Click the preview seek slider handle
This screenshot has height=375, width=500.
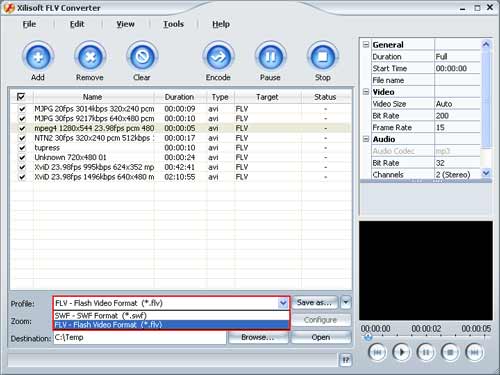[x=368, y=337]
